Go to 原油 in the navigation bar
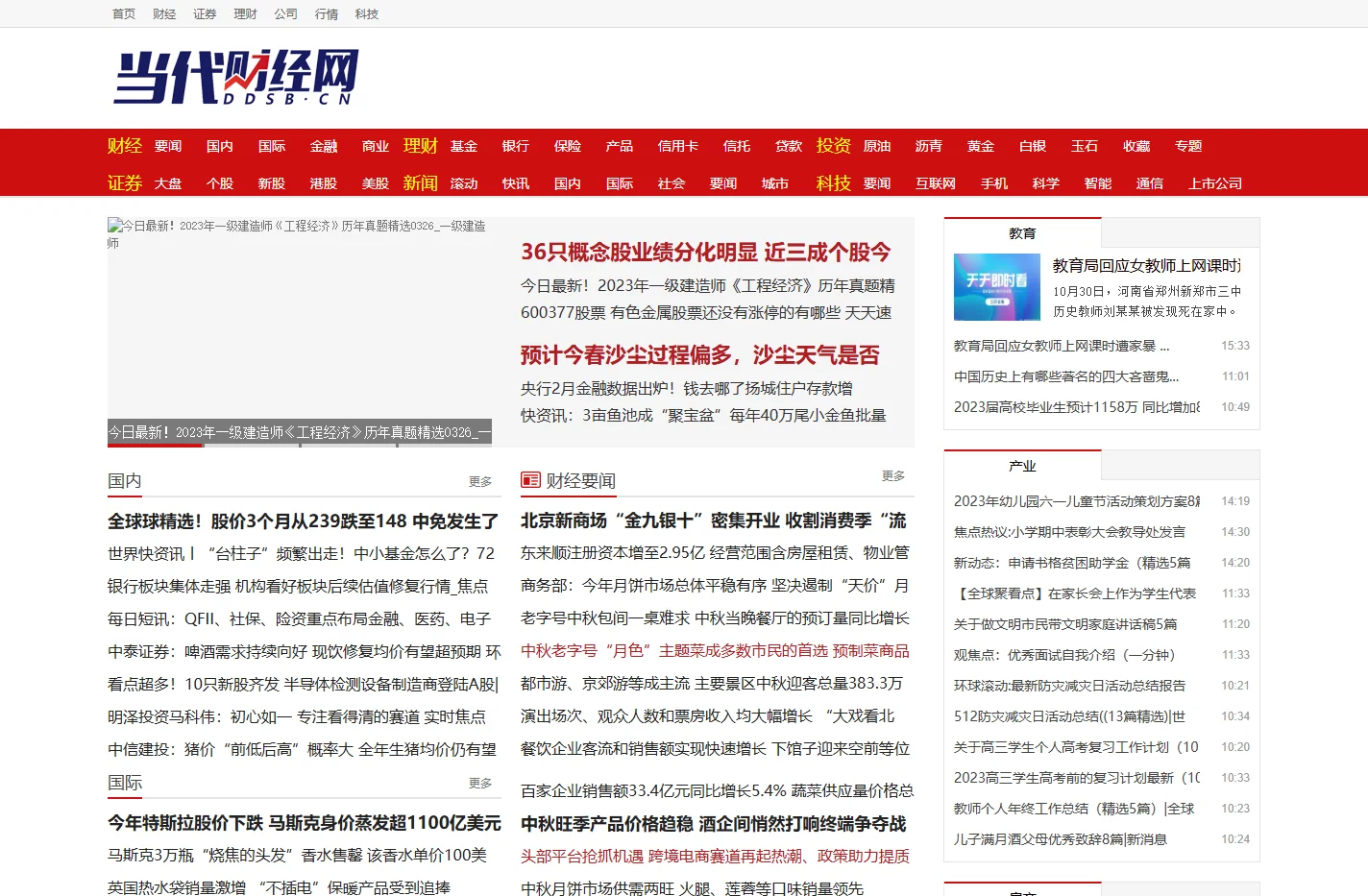This screenshot has height=896, width=1368. point(877,146)
